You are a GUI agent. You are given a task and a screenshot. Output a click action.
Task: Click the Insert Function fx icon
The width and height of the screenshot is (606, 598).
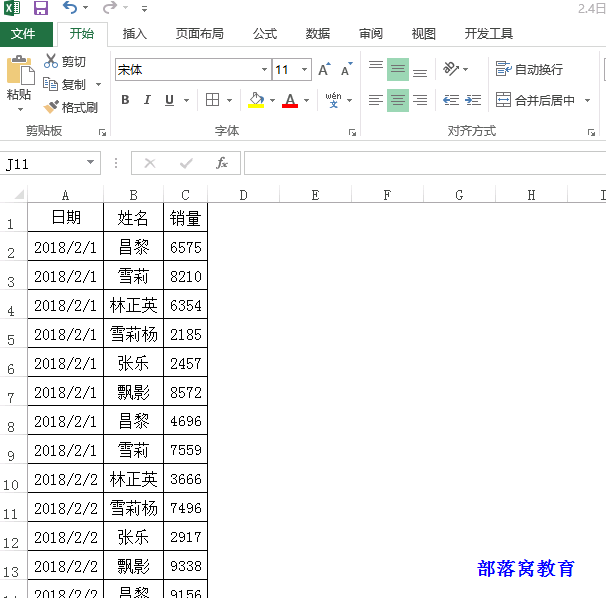coord(222,163)
